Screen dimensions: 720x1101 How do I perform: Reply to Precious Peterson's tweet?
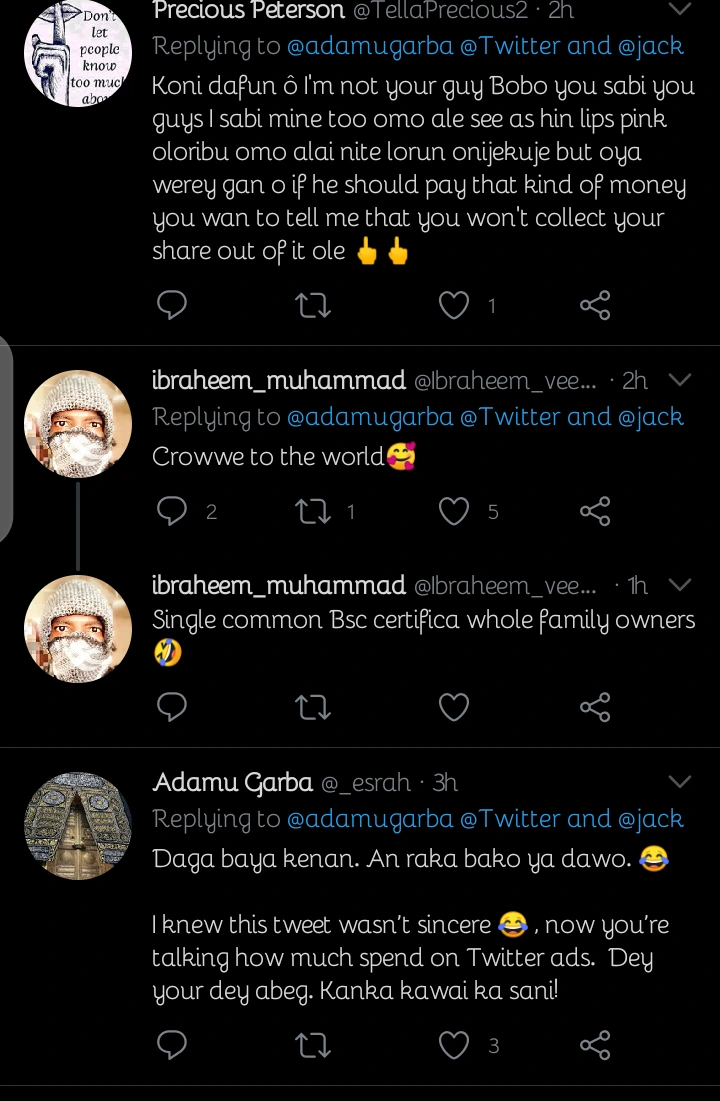[x=172, y=305]
